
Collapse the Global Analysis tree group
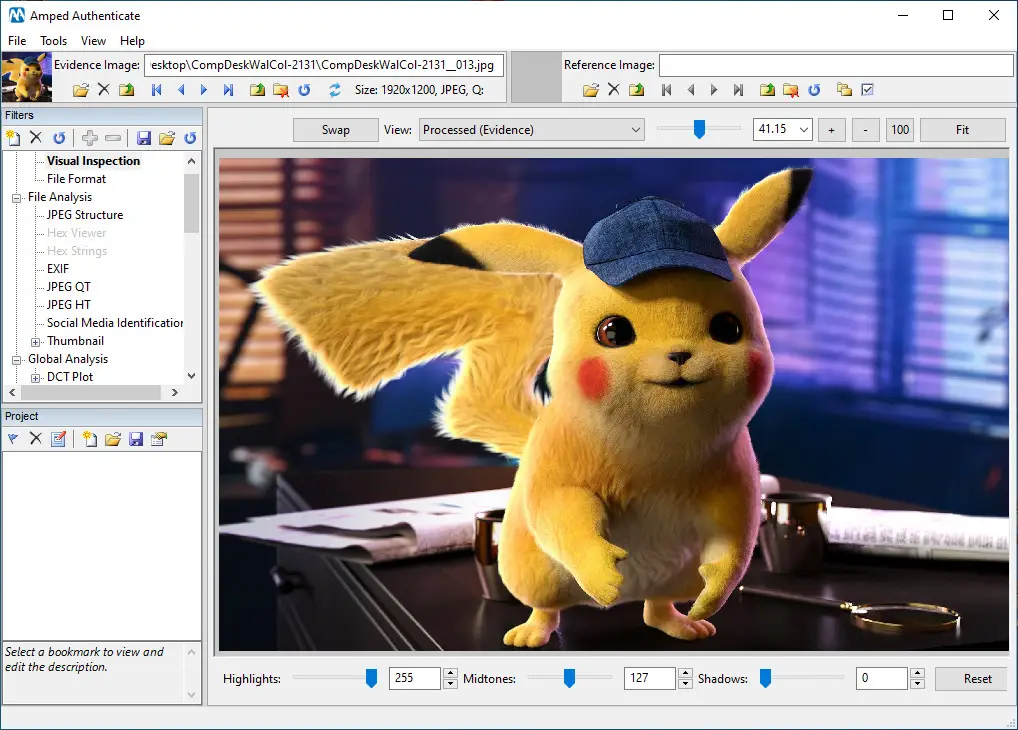pos(17,360)
